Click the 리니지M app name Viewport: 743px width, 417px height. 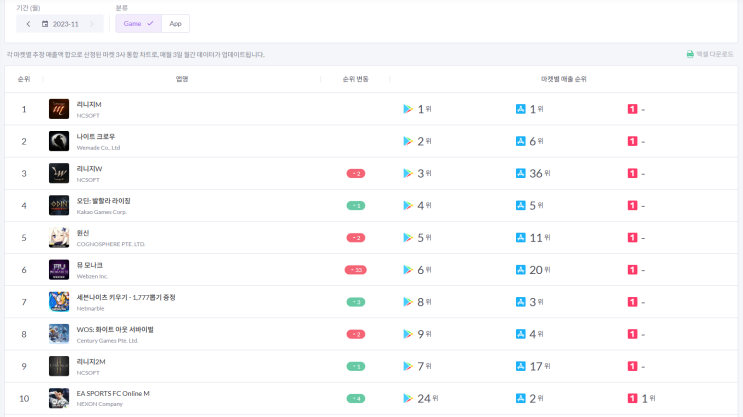point(89,104)
